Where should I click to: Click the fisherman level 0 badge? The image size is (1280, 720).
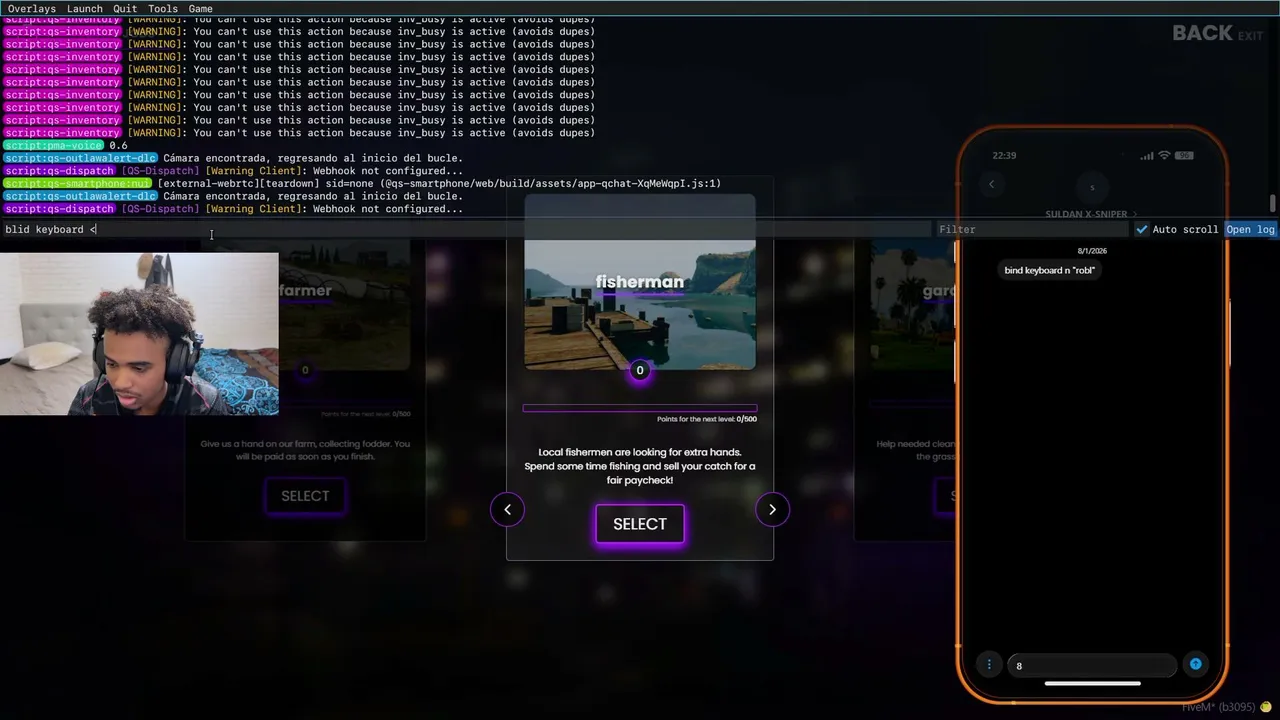pos(640,371)
